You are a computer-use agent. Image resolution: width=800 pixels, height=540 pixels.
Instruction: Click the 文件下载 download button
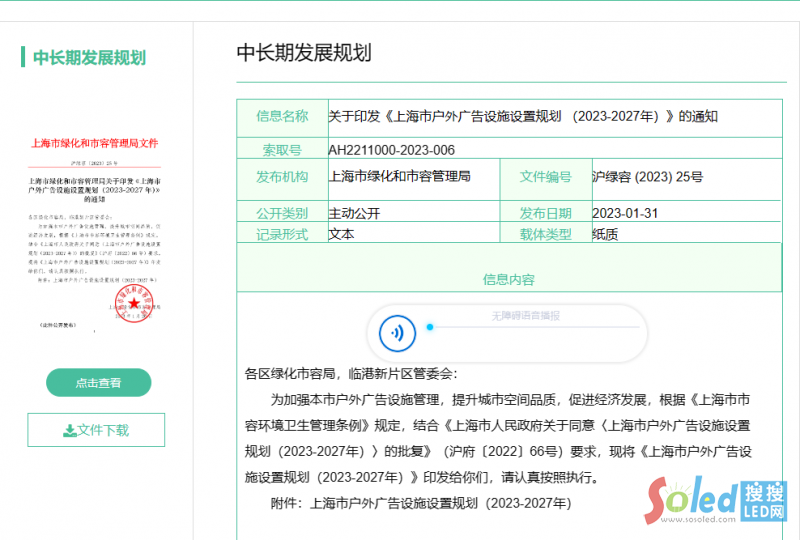click(x=96, y=430)
